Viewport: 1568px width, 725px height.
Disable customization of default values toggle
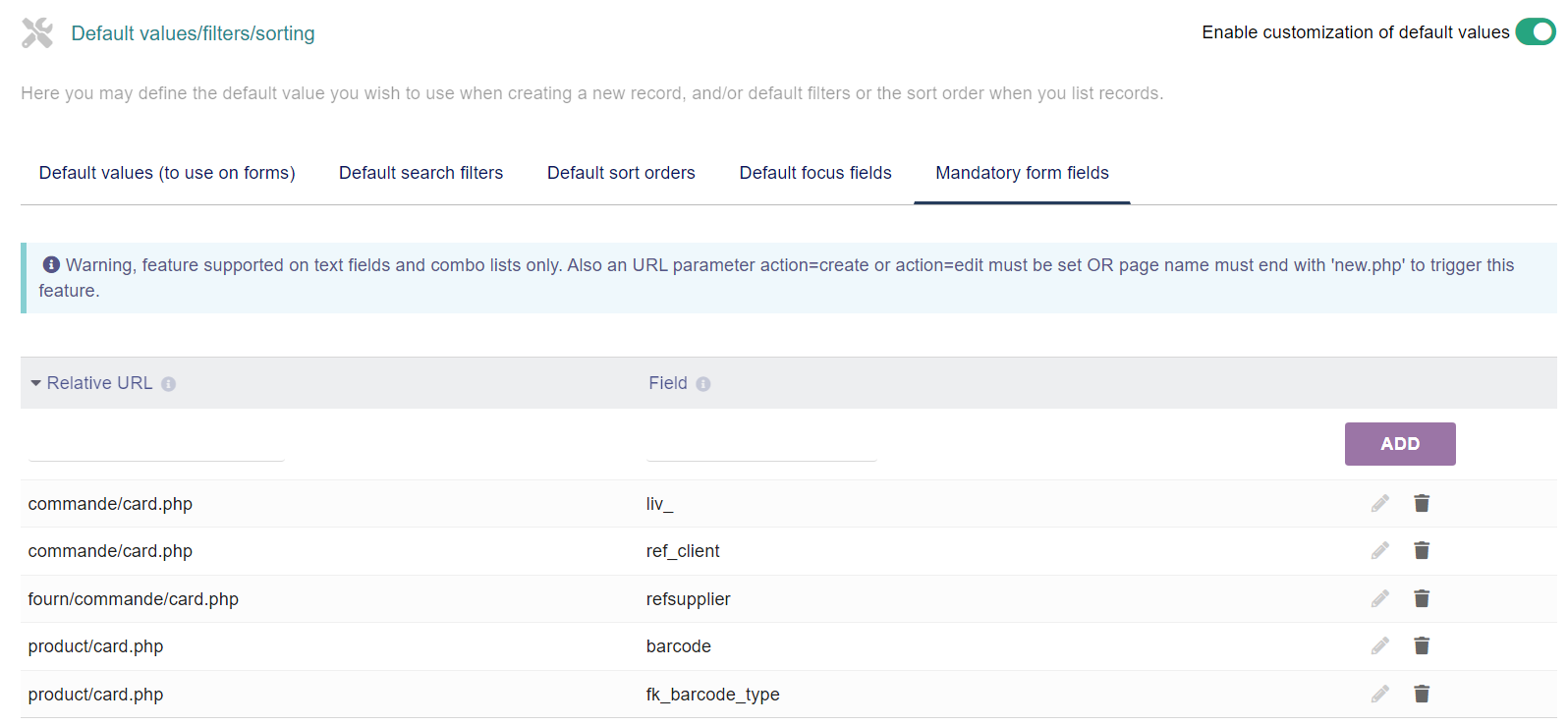[1535, 32]
